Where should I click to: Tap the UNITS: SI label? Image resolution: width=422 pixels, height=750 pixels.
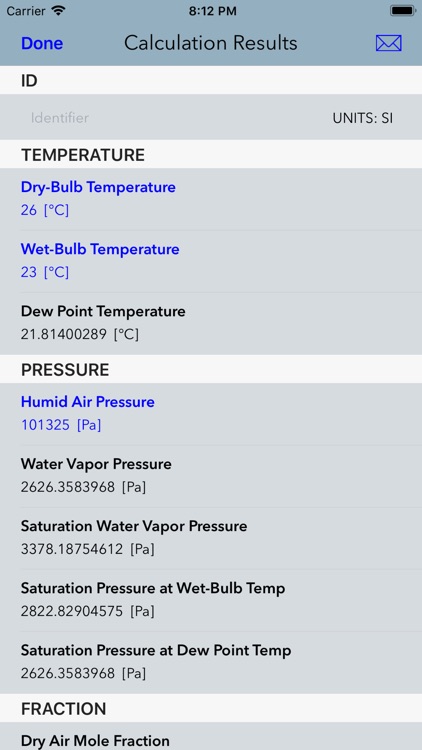(x=363, y=118)
